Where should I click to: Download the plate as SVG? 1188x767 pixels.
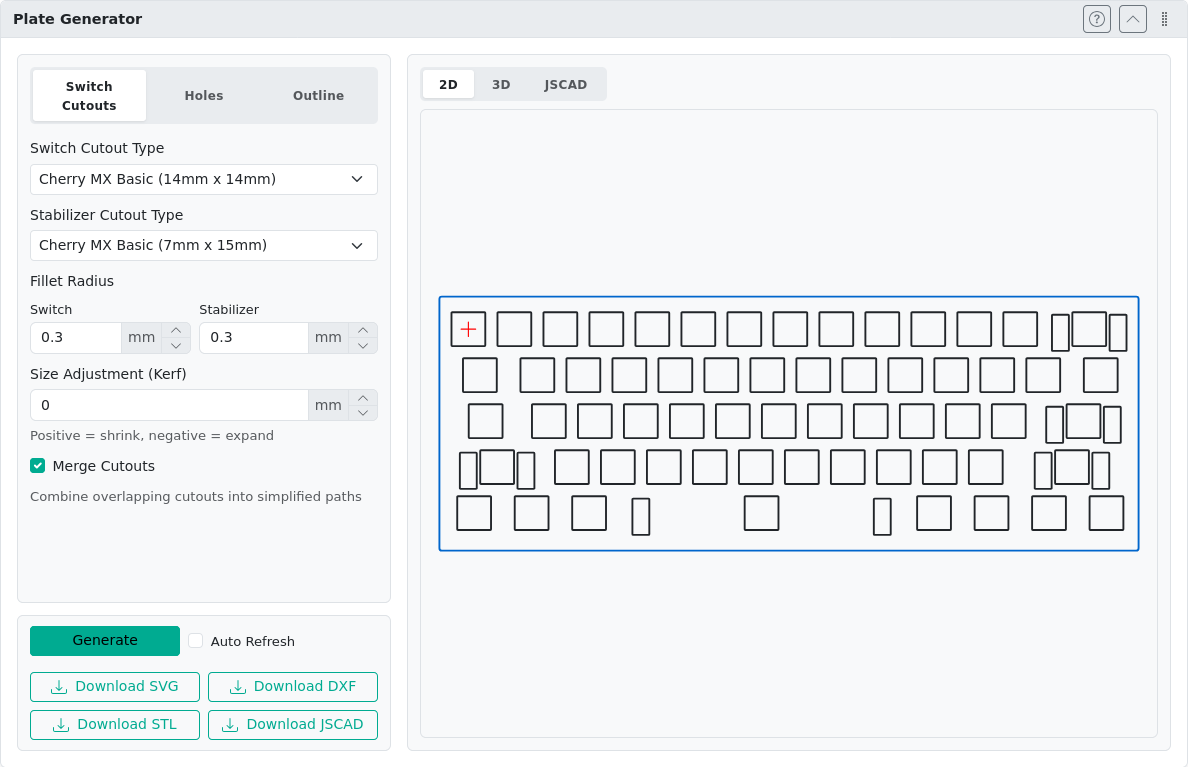click(x=115, y=687)
